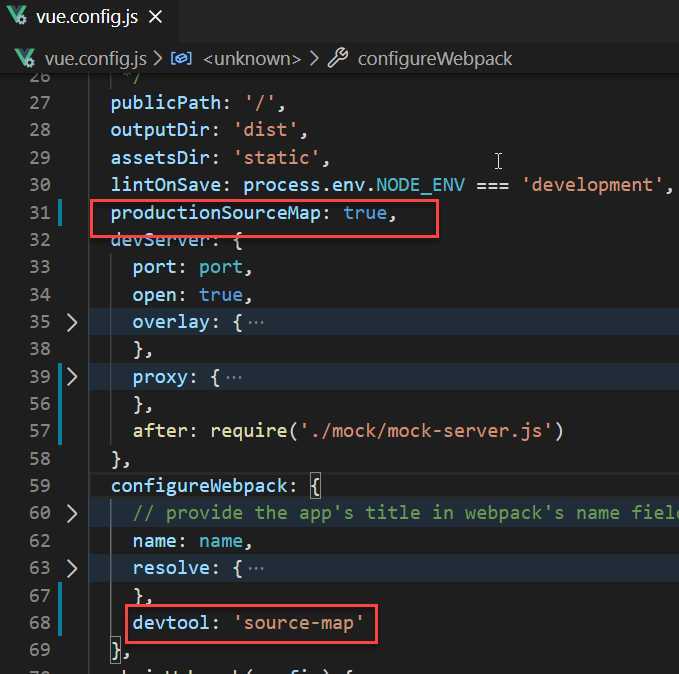679x674 pixels.
Task: Click the ellipsis after 'overlay: {'
Action: 256,323
